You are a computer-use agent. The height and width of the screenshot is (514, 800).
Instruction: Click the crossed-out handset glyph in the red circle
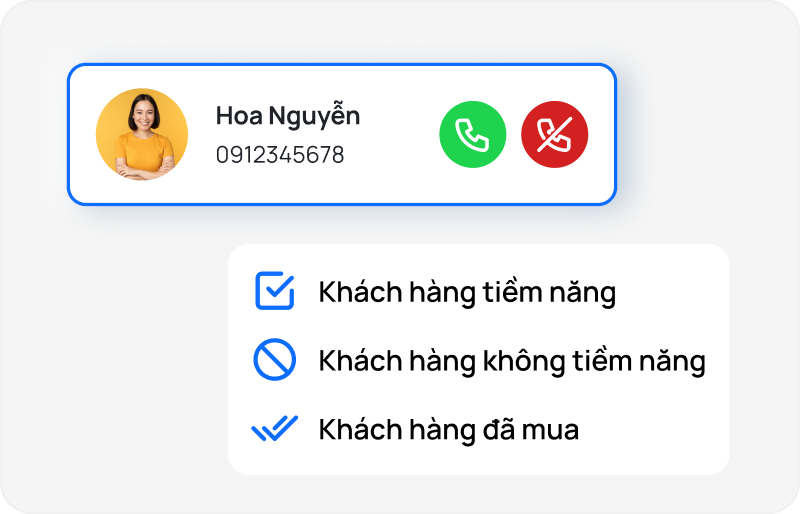(x=555, y=135)
